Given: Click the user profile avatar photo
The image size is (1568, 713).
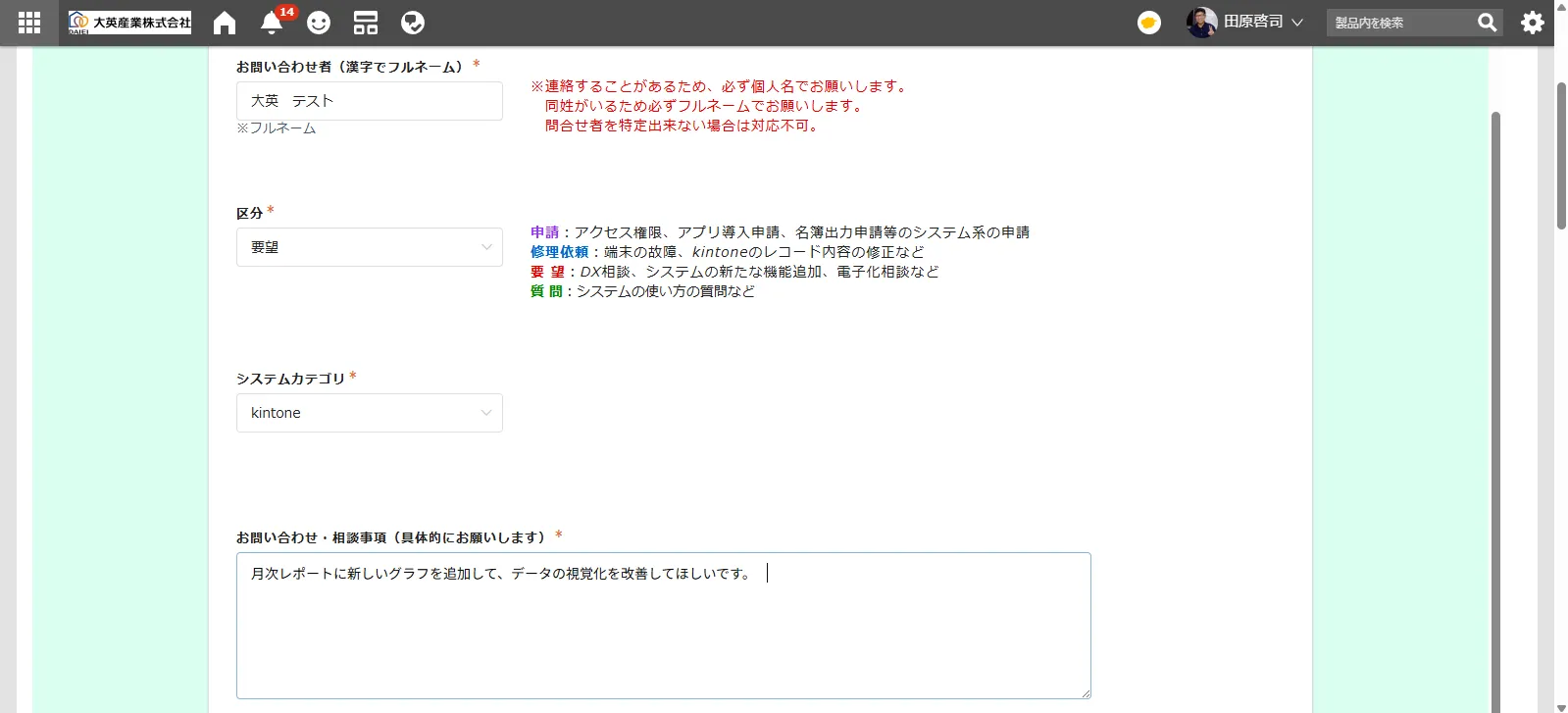Looking at the screenshot, I should [x=1201, y=23].
